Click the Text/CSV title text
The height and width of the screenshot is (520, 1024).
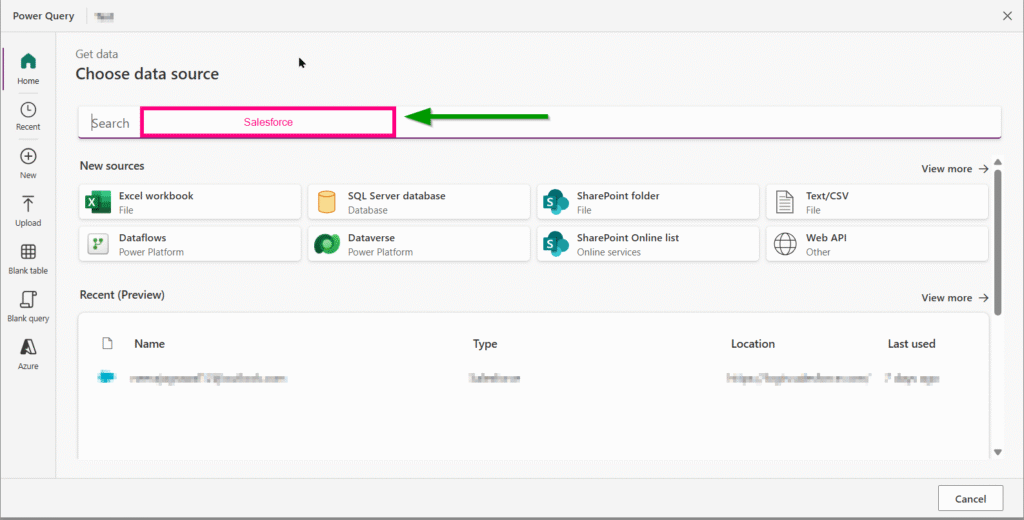pos(827,196)
